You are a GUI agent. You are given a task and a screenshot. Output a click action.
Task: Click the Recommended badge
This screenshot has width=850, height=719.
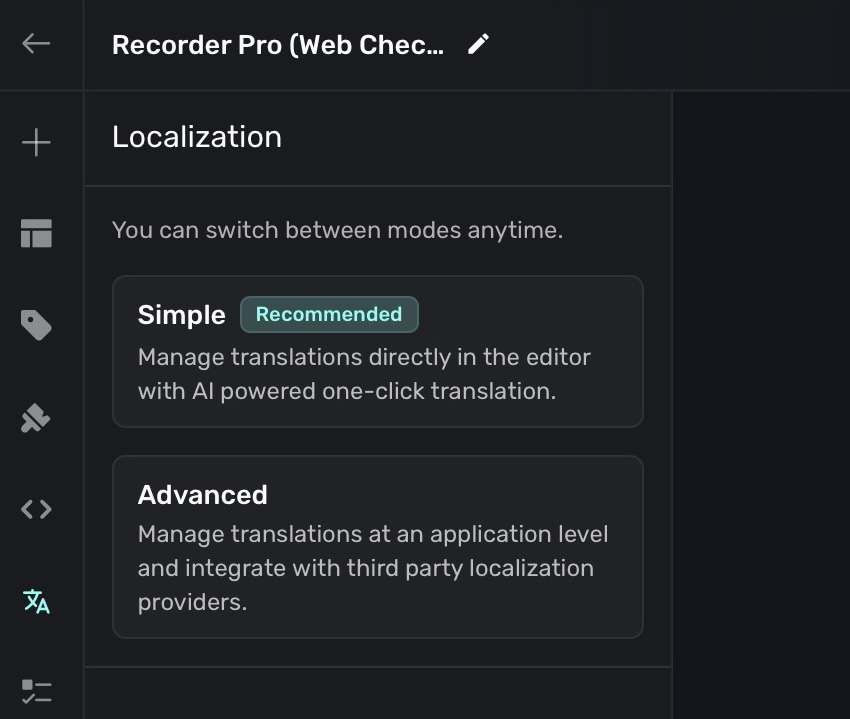click(329, 314)
